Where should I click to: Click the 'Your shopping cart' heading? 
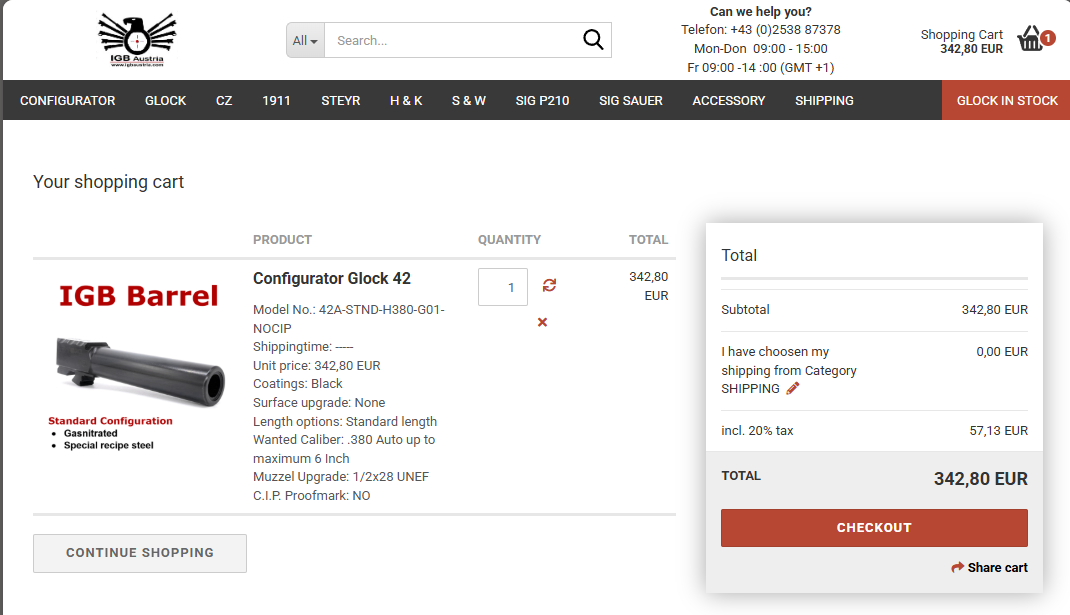click(x=109, y=182)
